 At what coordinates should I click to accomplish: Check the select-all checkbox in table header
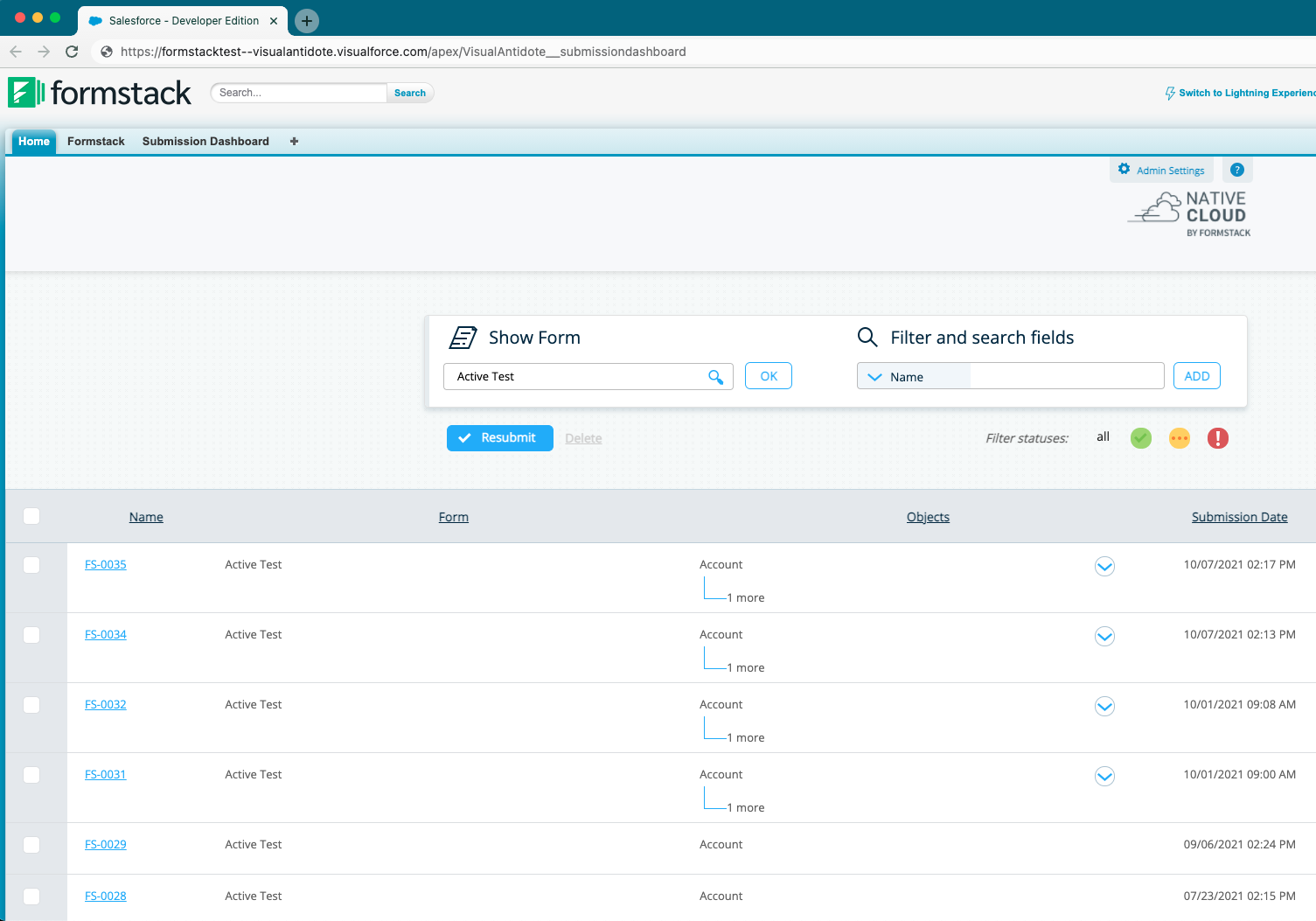(31, 516)
